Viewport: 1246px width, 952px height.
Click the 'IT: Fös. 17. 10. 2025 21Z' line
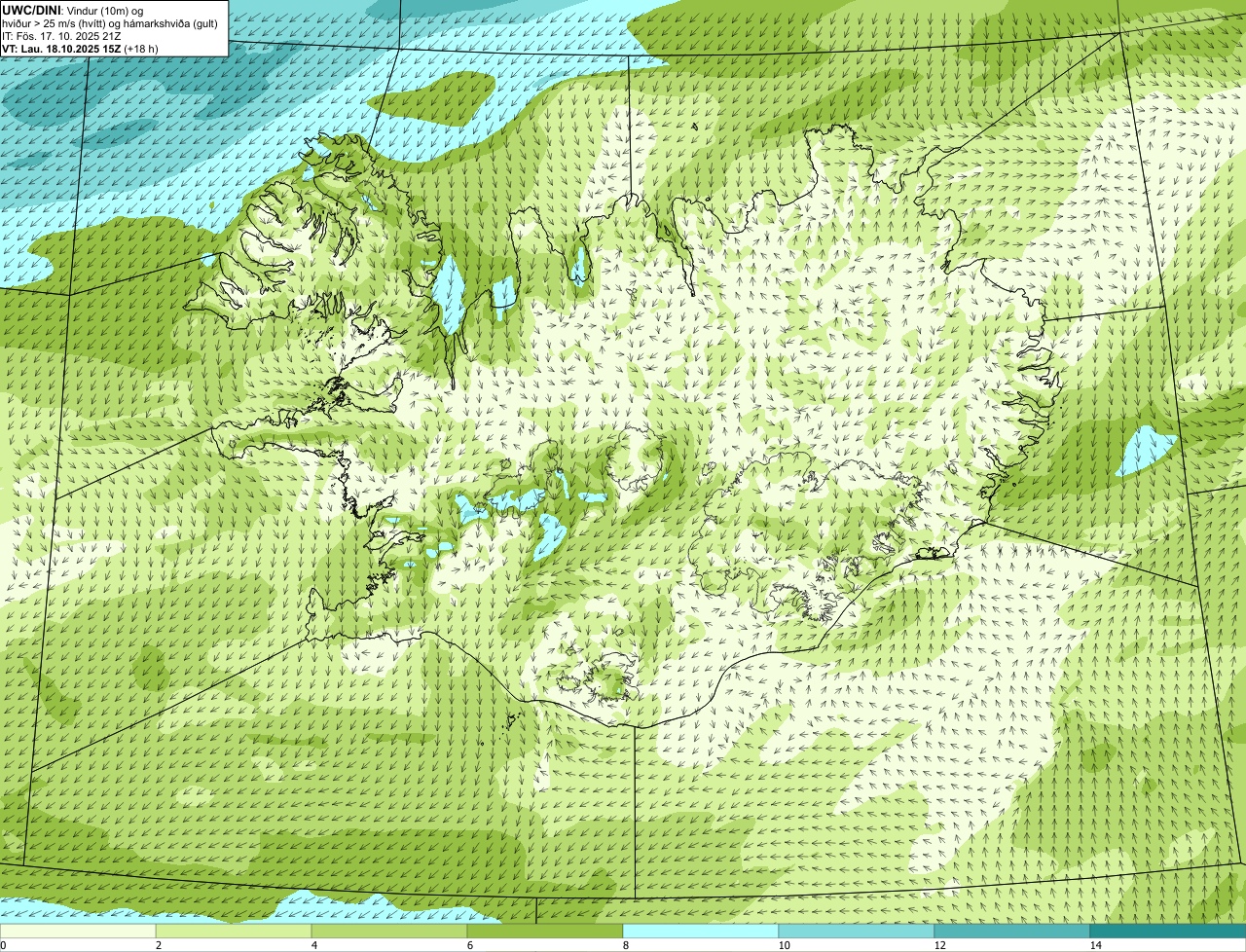62,35
